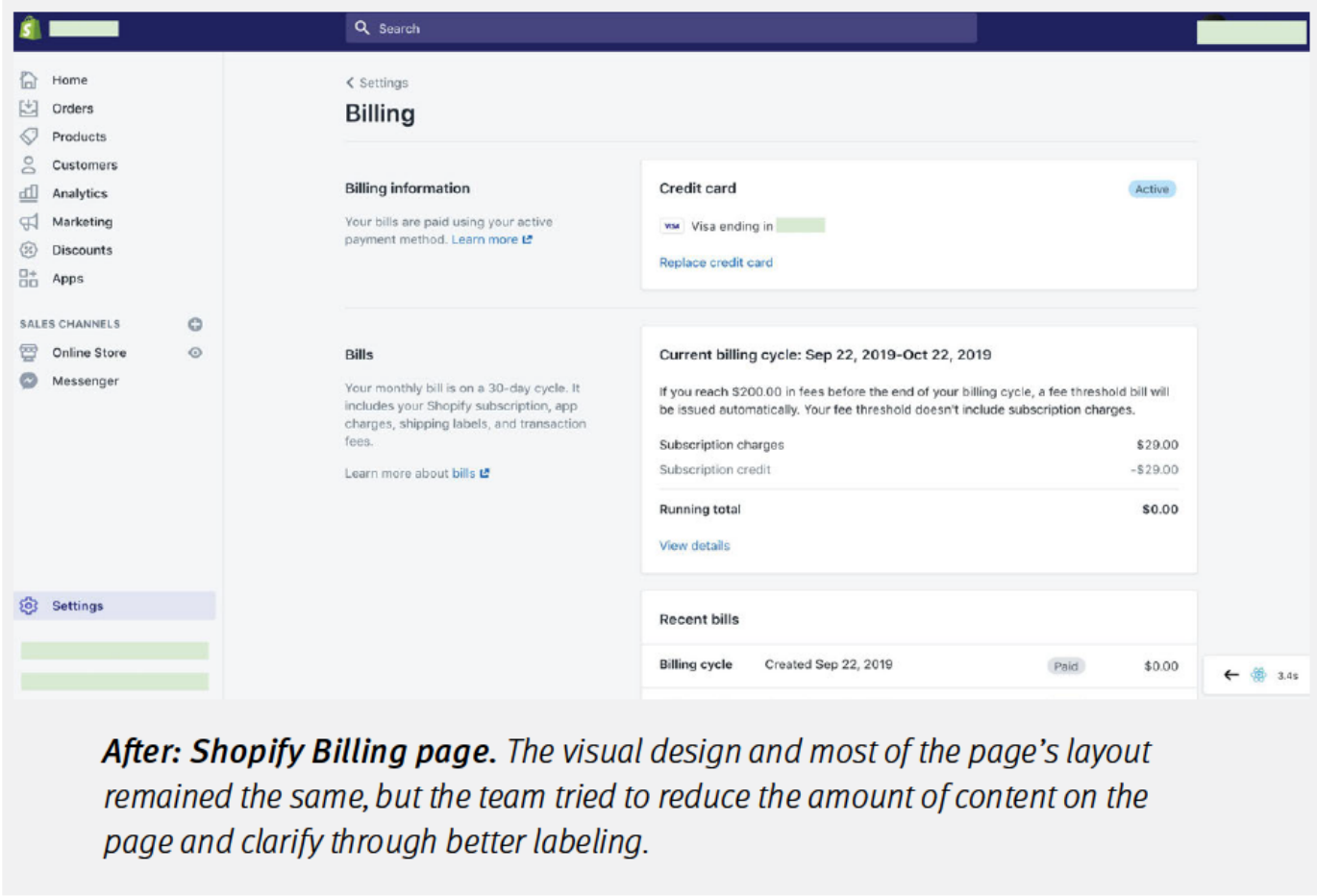
Task: Go back to Settings via chevron
Action: [x=351, y=83]
